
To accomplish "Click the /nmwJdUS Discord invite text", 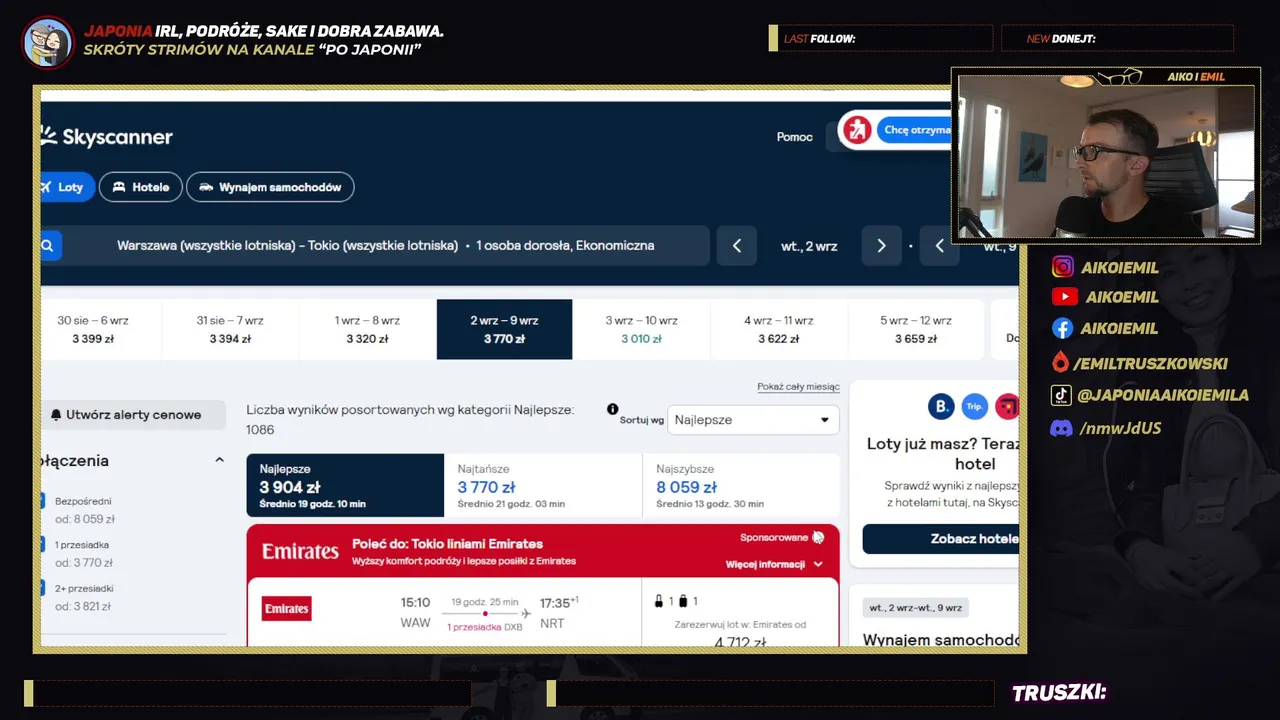I will (x=1120, y=428).
